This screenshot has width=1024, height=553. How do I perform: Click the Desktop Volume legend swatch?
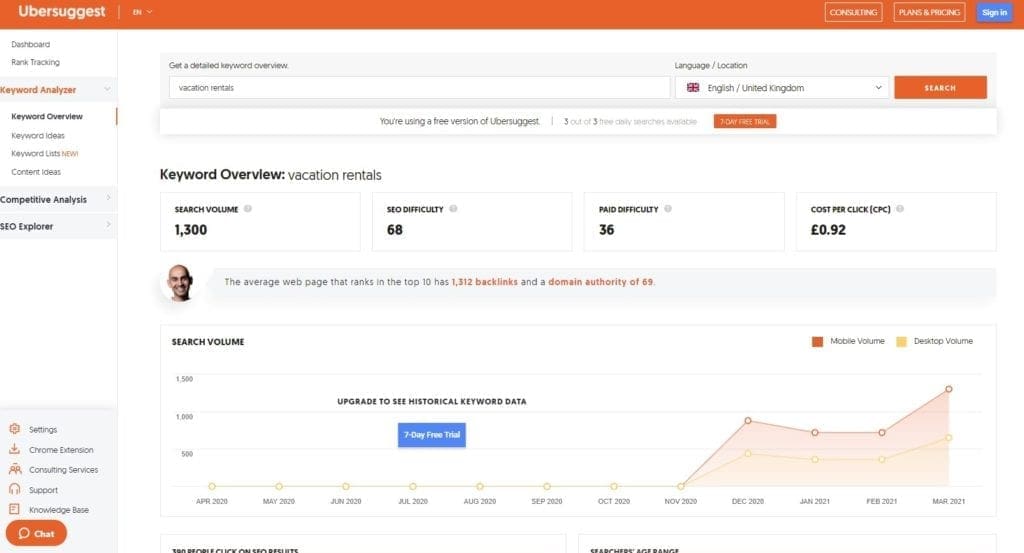[x=901, y=341]
